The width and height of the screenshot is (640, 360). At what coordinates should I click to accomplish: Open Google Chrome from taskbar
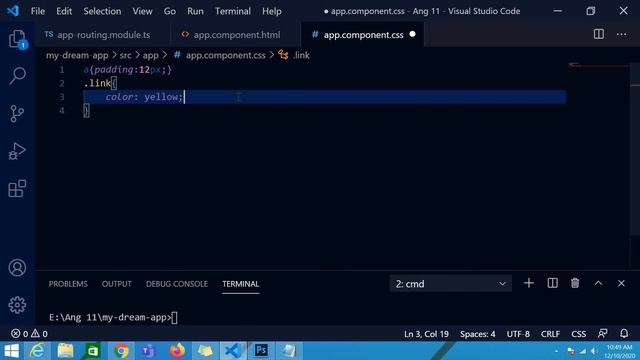click(121, 351)
